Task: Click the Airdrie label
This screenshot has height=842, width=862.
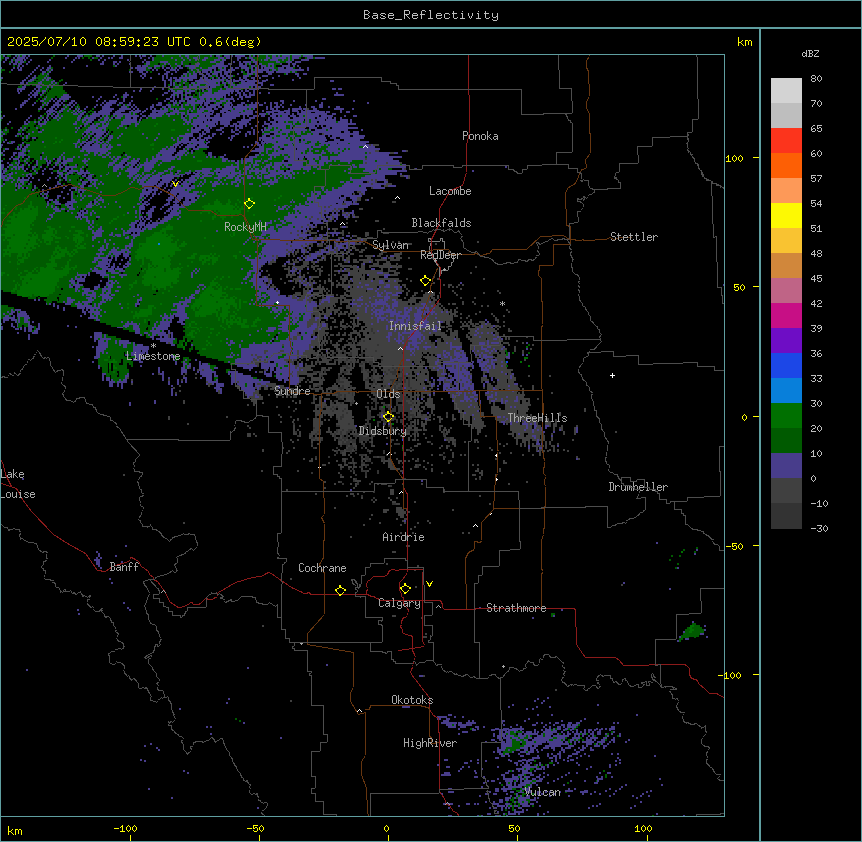Action: [404, 537]
